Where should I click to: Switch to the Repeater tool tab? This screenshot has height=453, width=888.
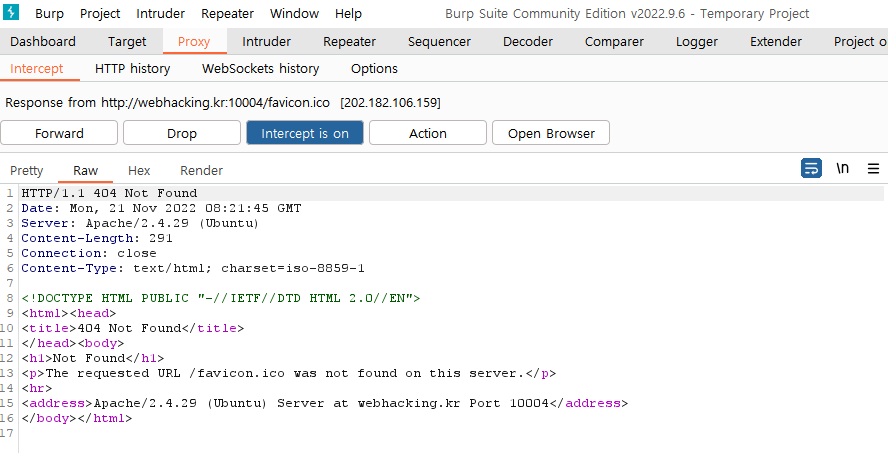349,41
